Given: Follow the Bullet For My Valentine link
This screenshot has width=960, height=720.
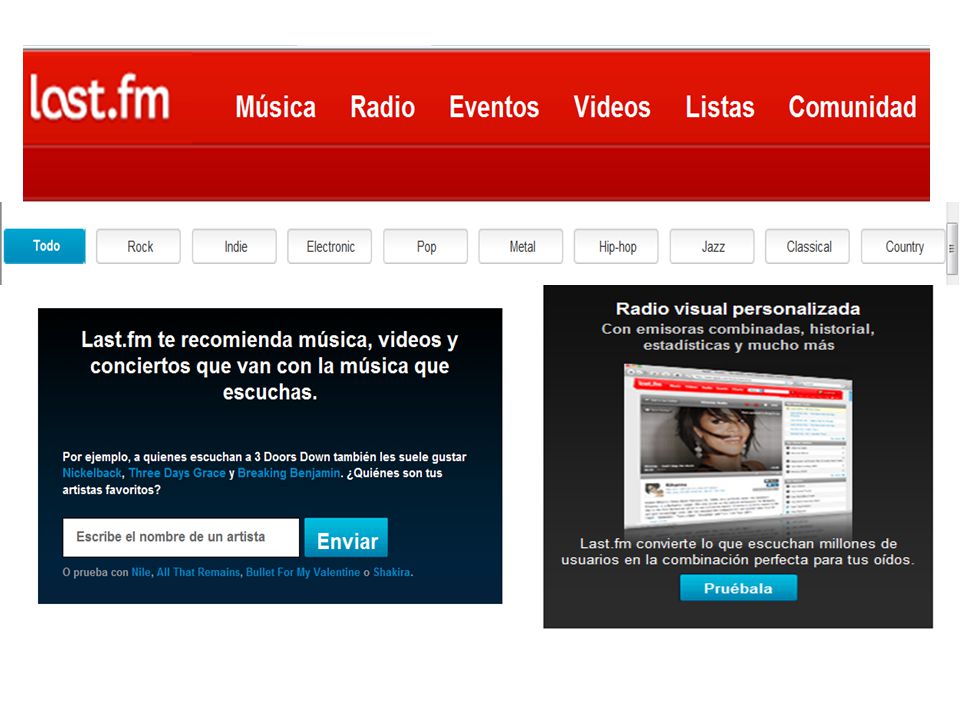Looking at the screenshot, I should [x=303, y=572].
